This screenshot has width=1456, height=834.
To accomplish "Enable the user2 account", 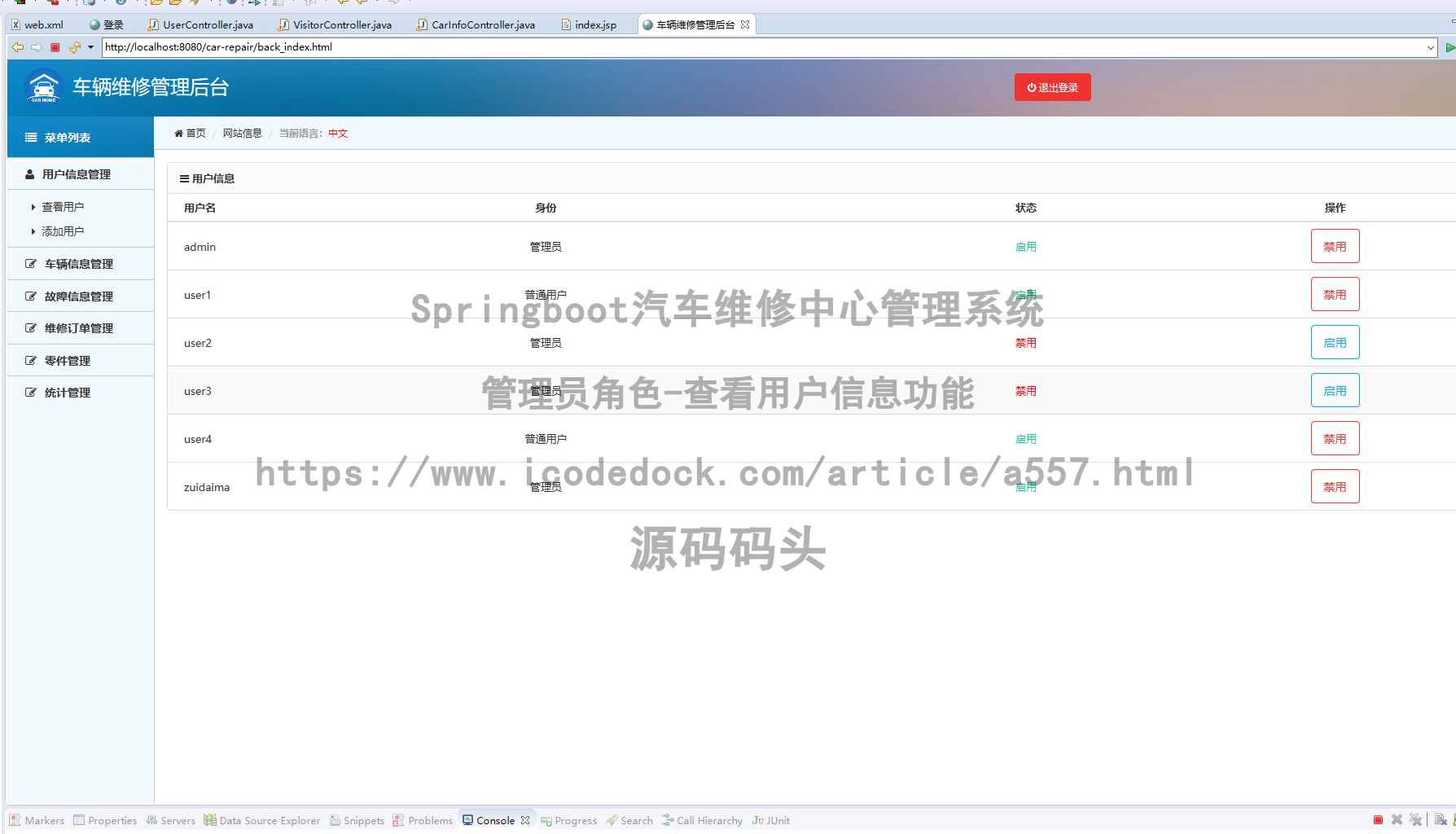I will click(x=1335, y=342).
